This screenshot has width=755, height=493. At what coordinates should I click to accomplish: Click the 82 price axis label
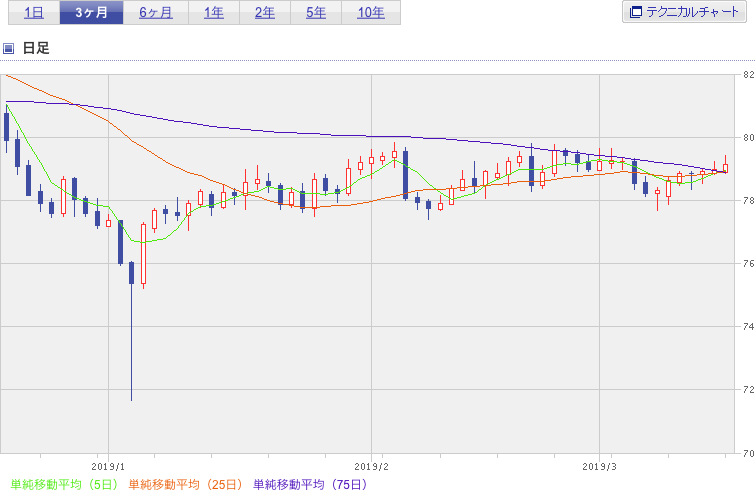pyautogui.click(x=748, y=75)
